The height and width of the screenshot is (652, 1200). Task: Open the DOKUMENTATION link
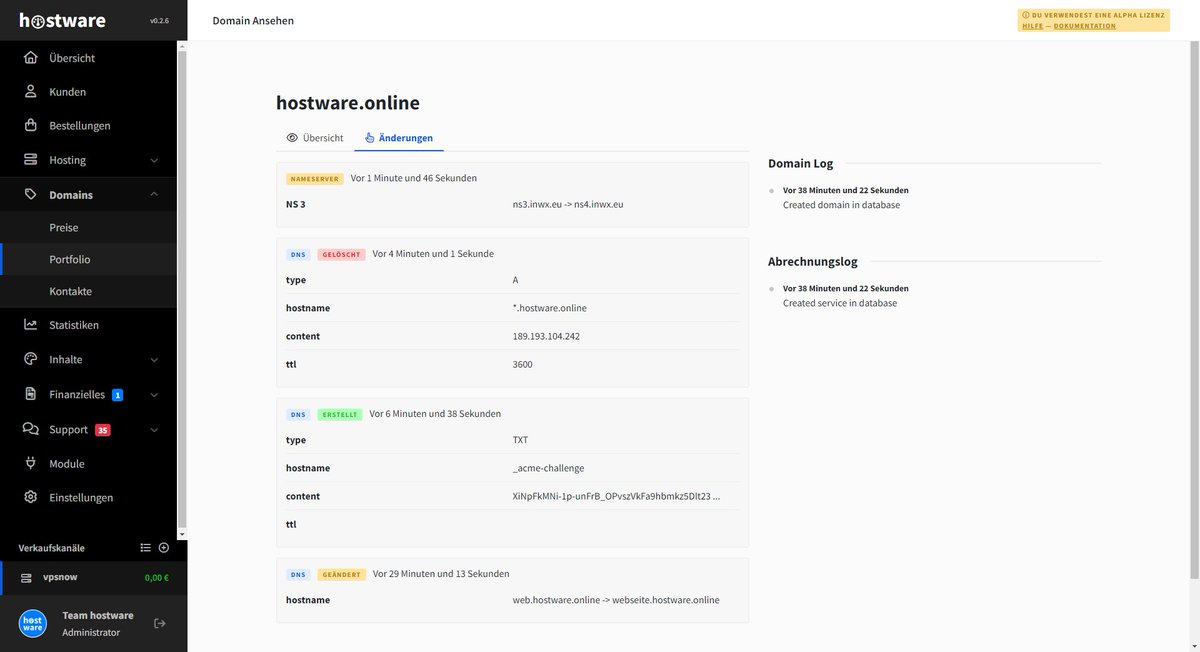tap(1084, 26)
